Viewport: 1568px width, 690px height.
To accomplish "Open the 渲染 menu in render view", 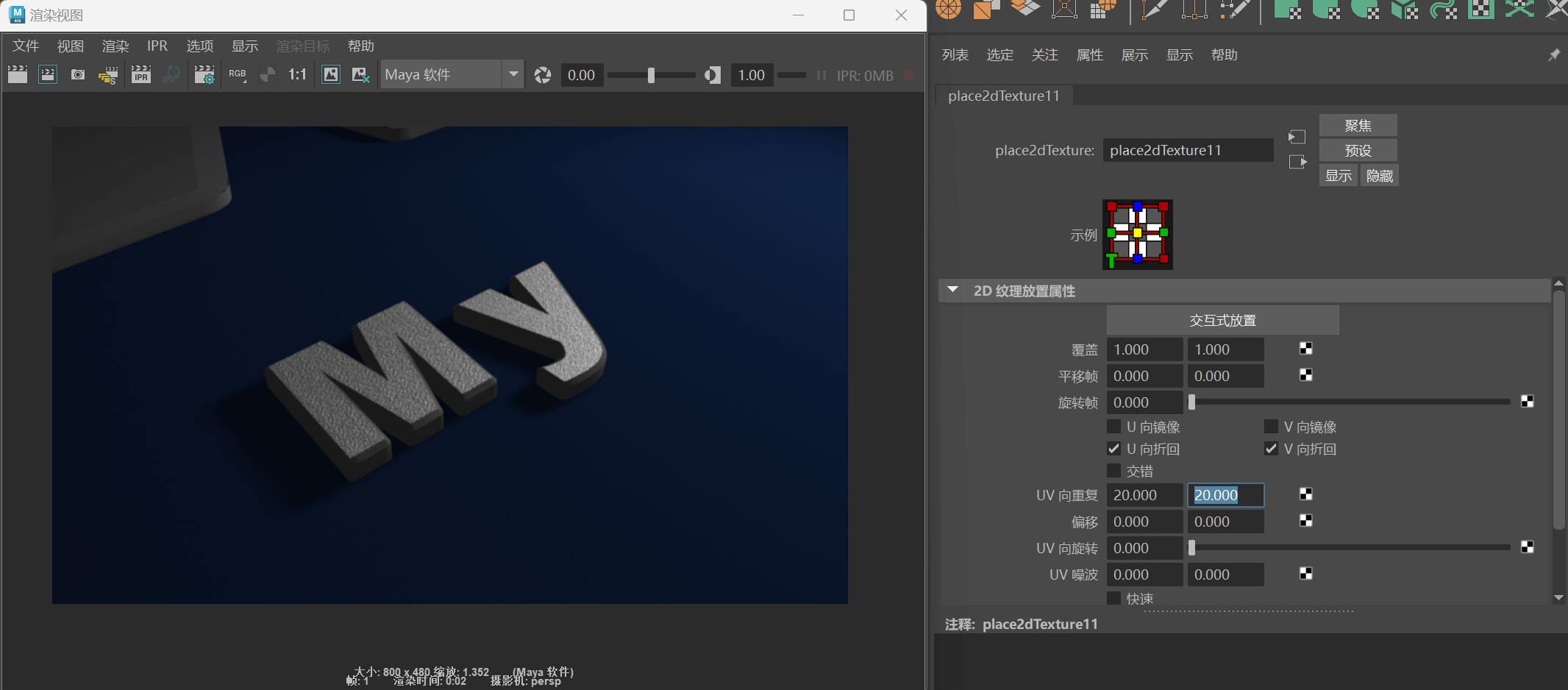I will coord(115,46).
